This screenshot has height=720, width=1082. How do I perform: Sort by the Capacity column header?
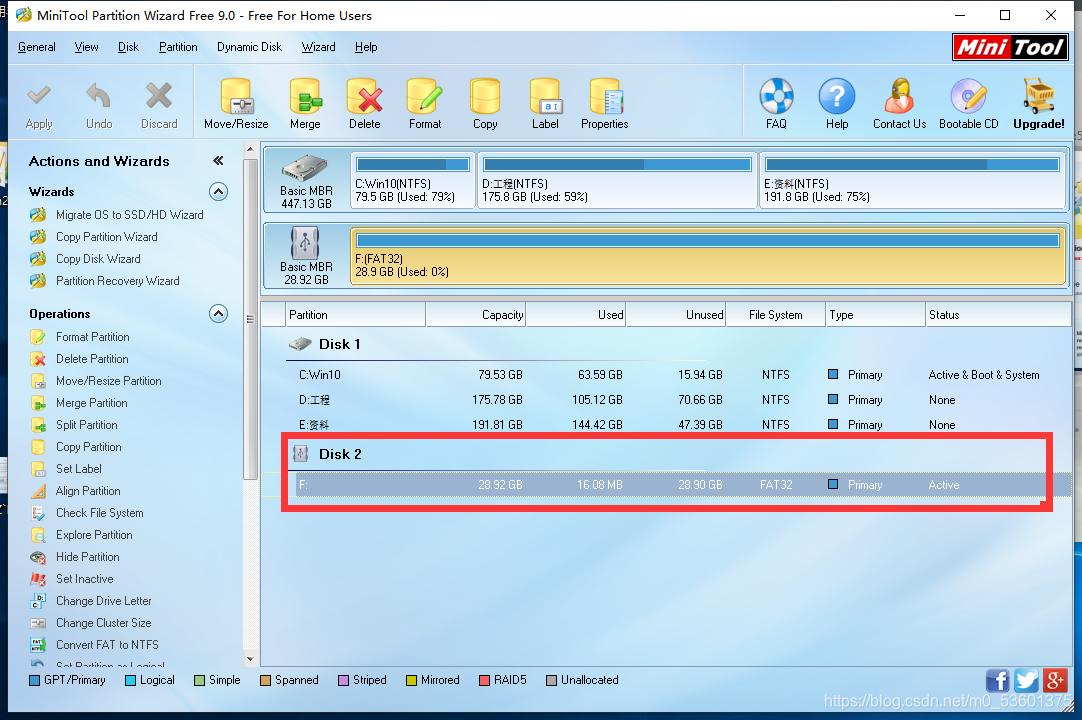(x=475, y=315)
